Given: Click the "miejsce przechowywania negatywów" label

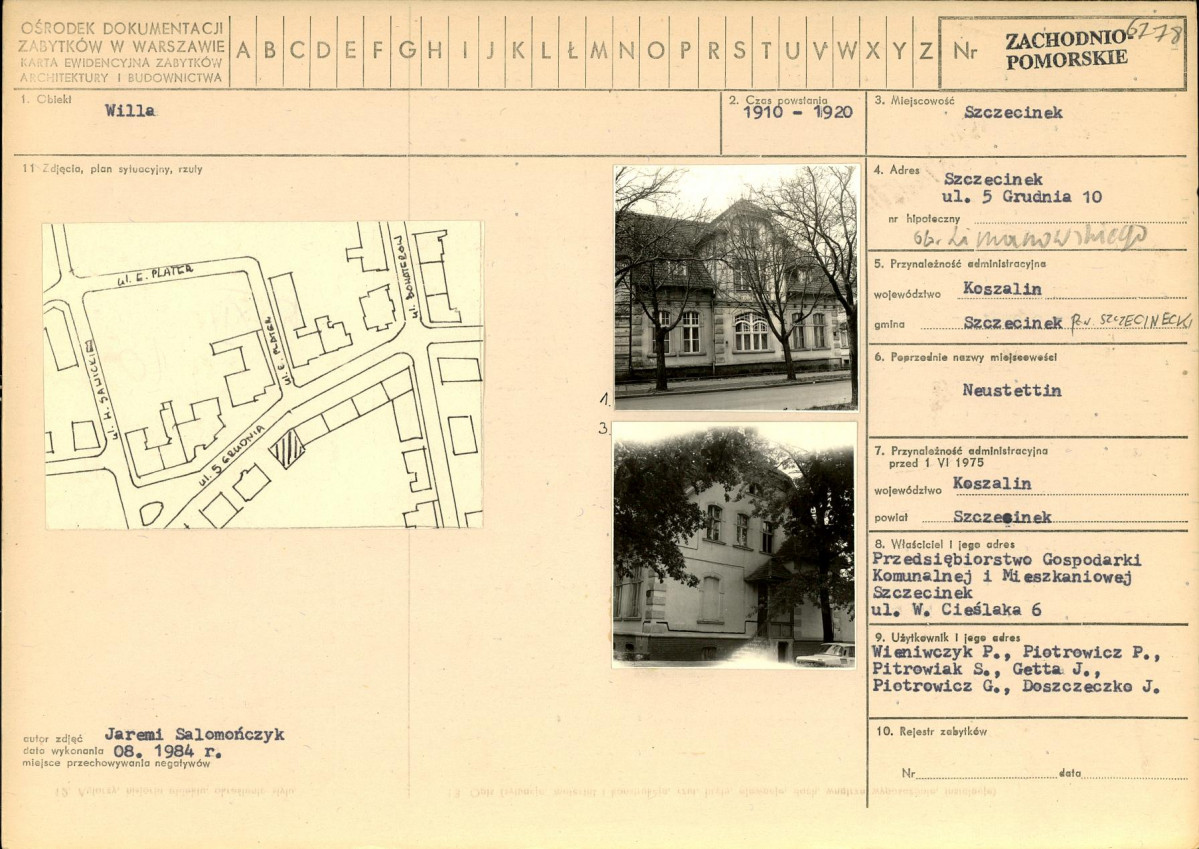Looking at the screenshot, I should [116, 763].
